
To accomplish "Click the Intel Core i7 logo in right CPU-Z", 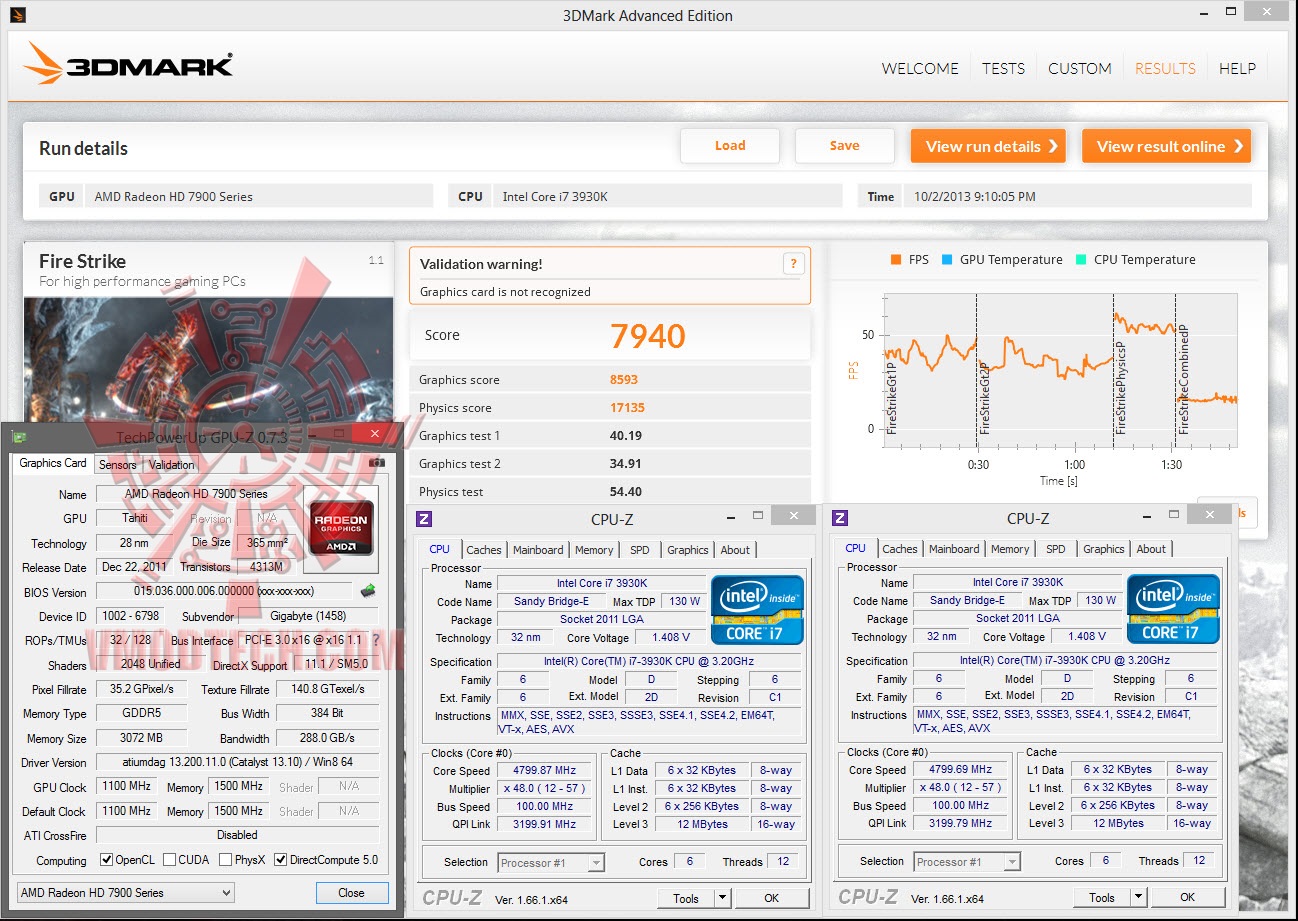I will (x=1173, y=608).
